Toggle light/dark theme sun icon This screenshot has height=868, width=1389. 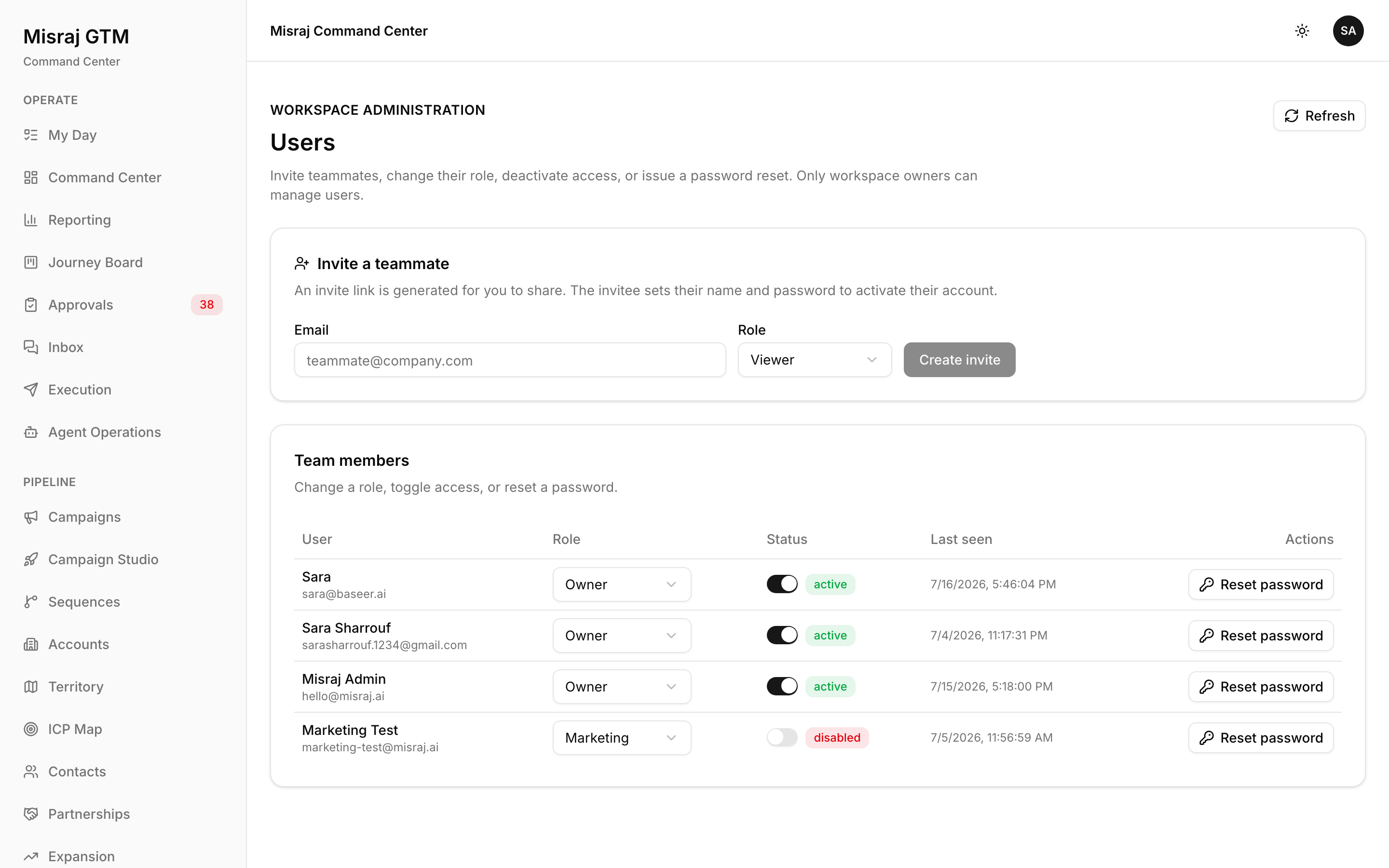click(1302, 31)
